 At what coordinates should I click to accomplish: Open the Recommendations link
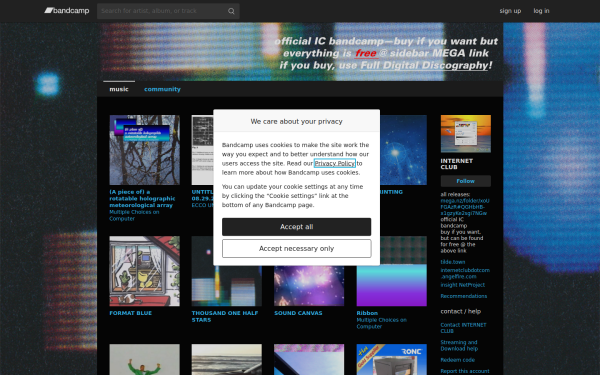[x=464, y=296]
